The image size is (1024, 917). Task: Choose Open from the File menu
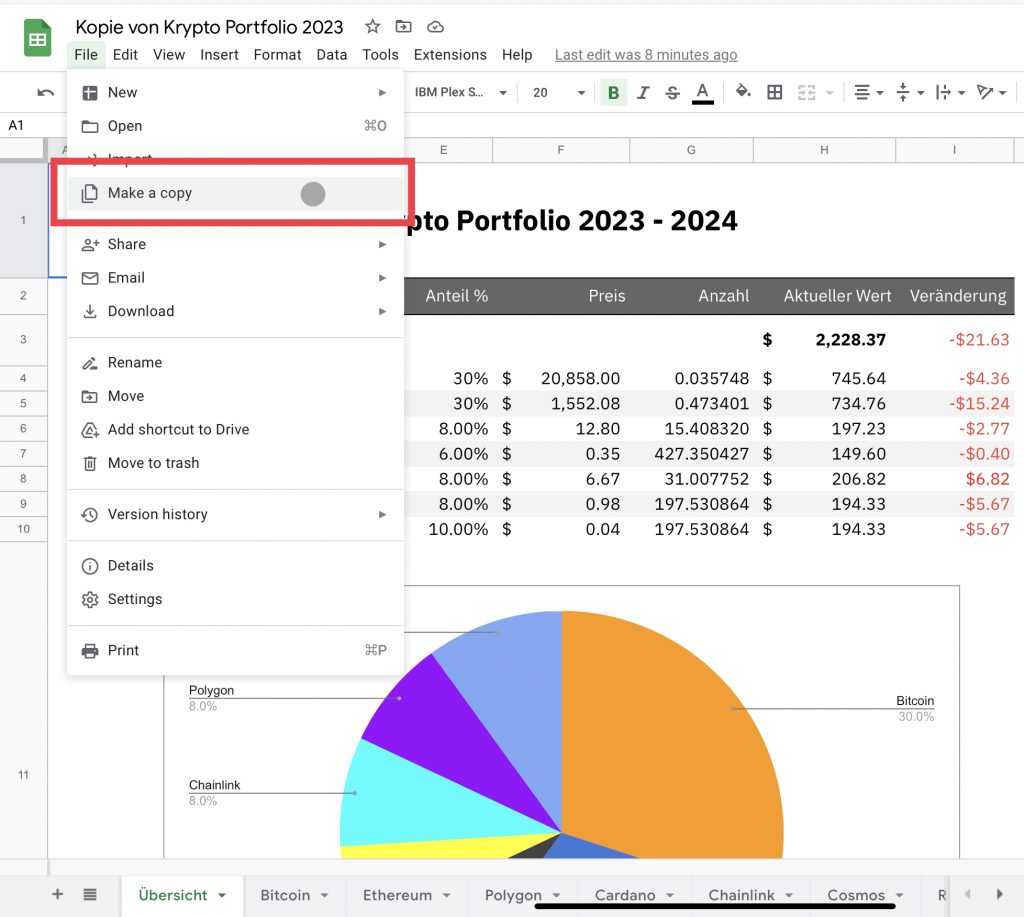tap(235, 126)
